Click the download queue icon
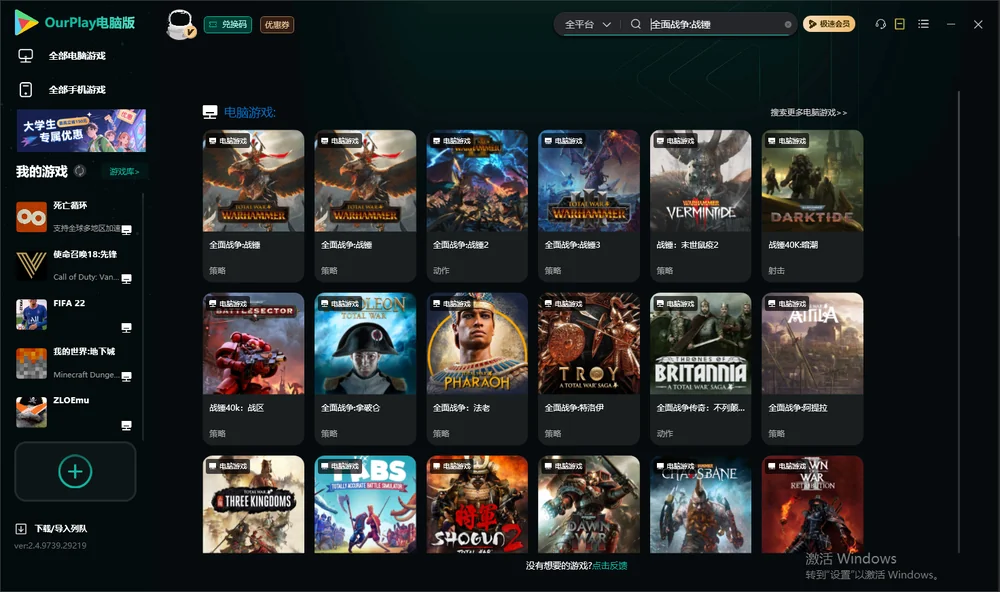 pyautogui.click(x=21, y=528)
